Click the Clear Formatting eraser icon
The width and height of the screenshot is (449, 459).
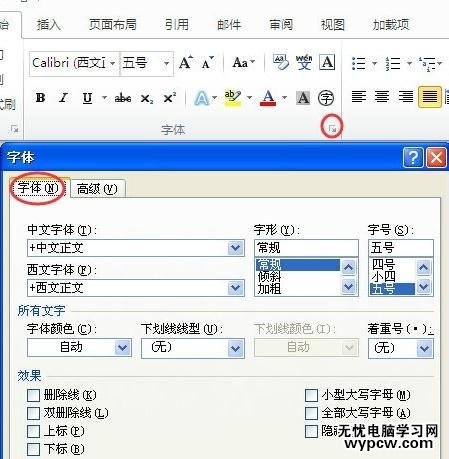click(281, 62)
